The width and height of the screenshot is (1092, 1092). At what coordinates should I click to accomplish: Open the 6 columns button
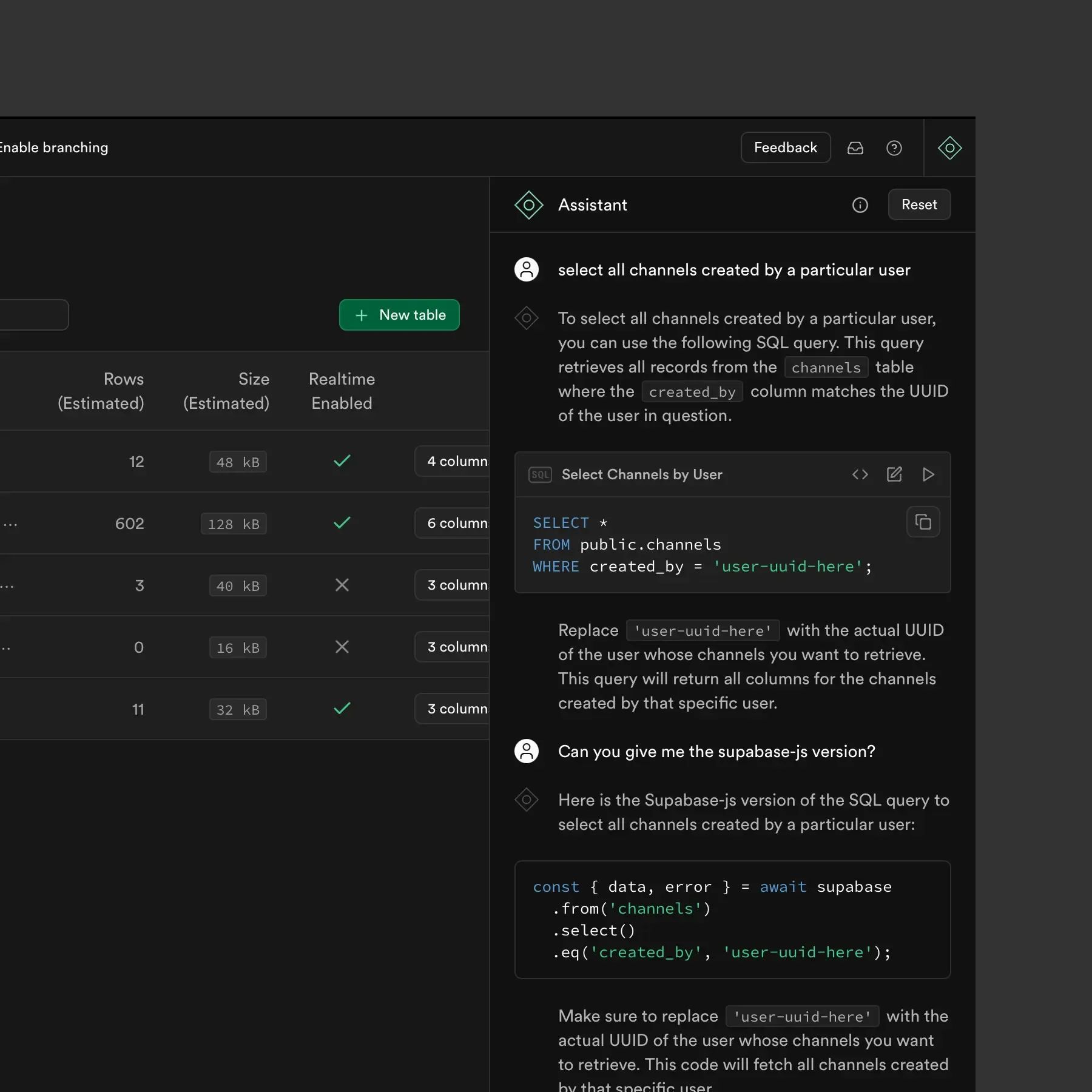(453, 523)
